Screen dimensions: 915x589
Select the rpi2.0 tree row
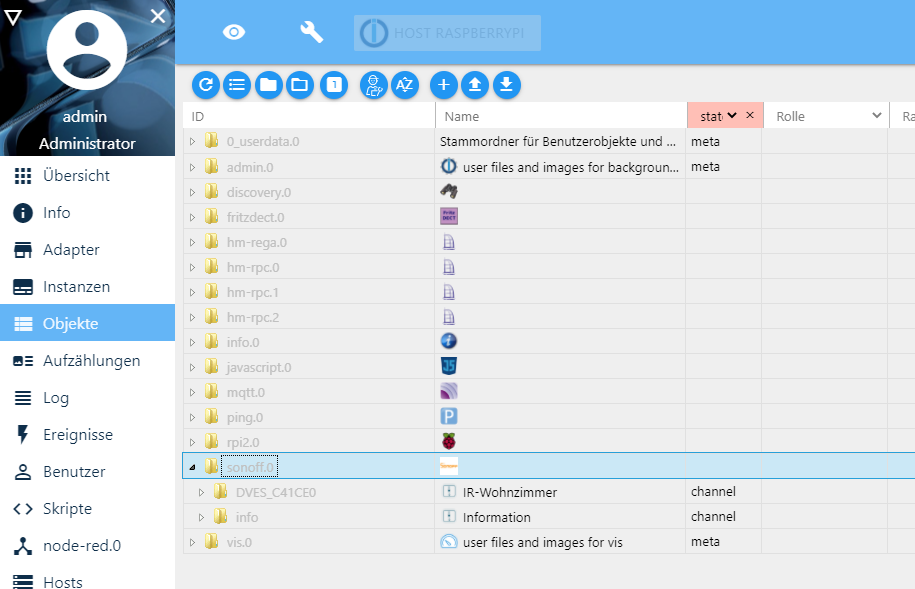(x=549, y=442)
